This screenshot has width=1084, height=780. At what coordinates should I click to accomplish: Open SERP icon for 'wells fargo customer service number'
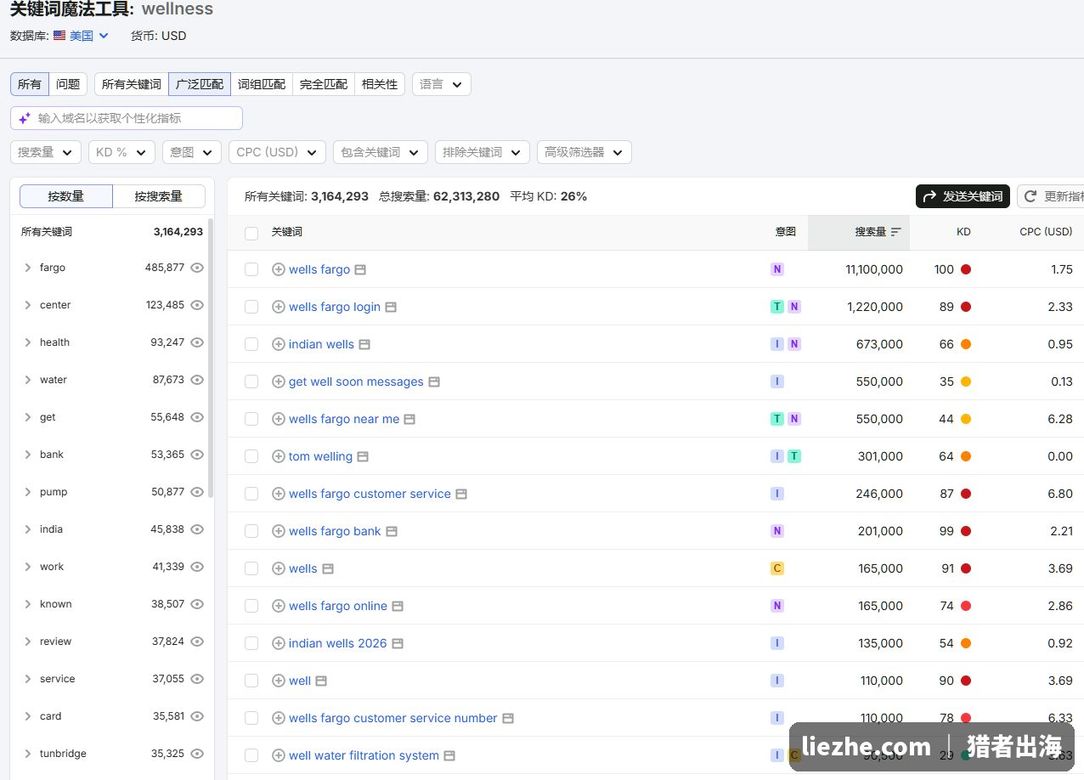[x=507, y=718]
